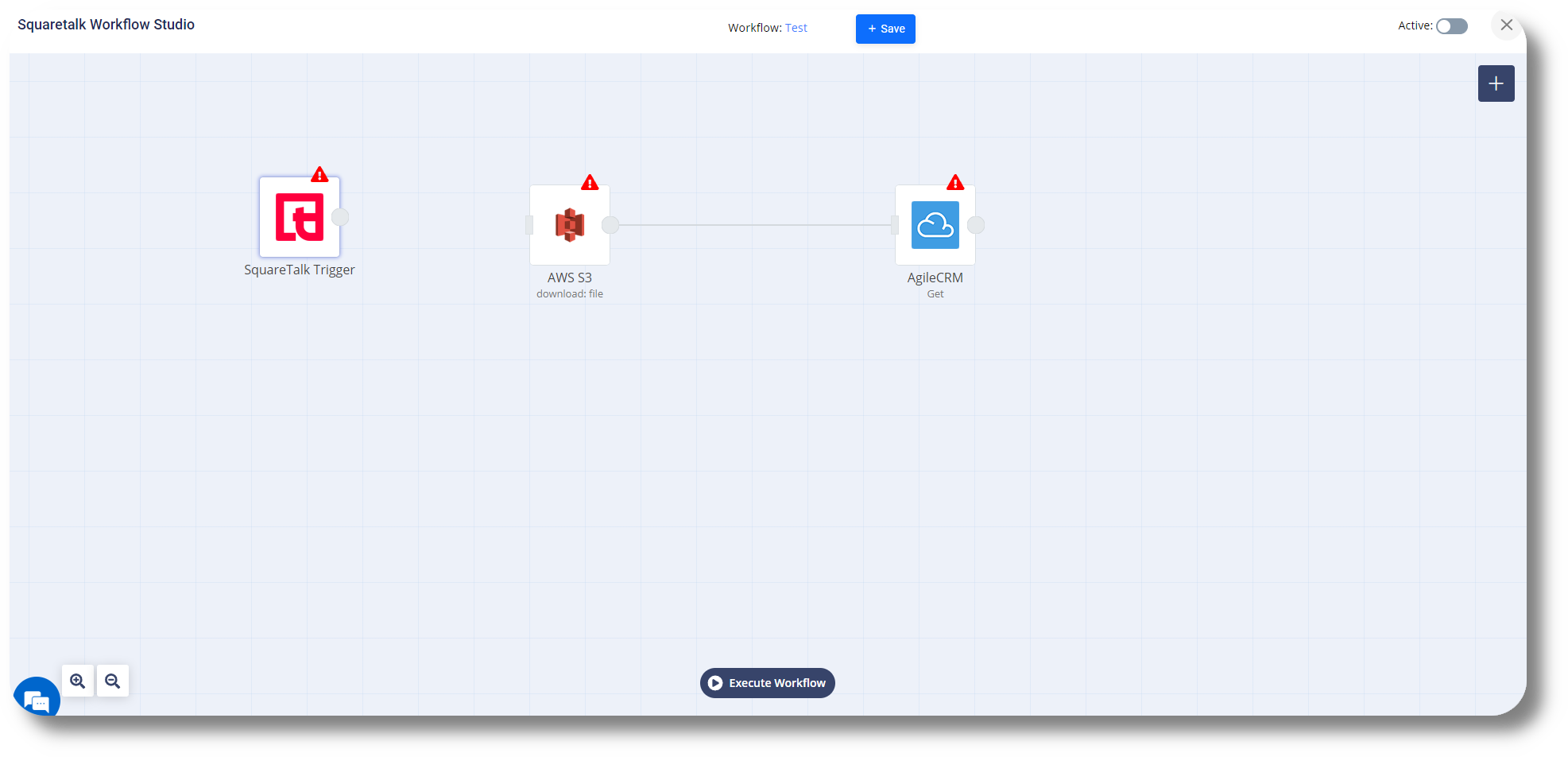Add a new node with the plus button
Viewport: 1568px width, 757px height.
point(1496,83)
